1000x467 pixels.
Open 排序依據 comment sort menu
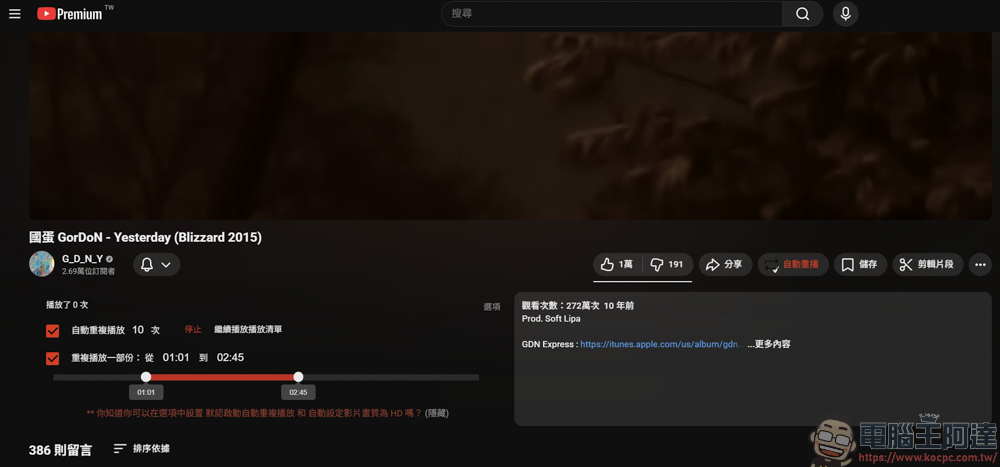click(x=142, y=448)
